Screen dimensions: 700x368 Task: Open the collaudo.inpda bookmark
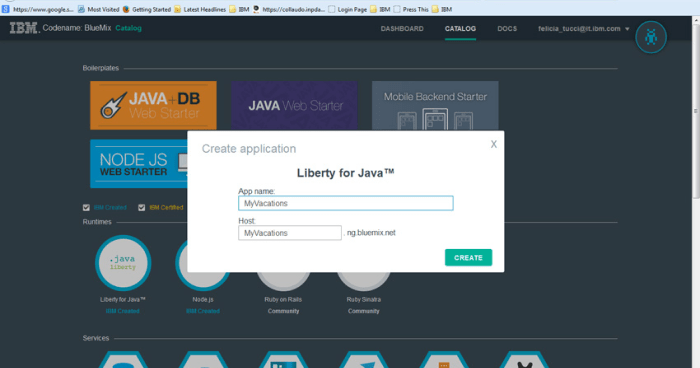tap(289, 9)
